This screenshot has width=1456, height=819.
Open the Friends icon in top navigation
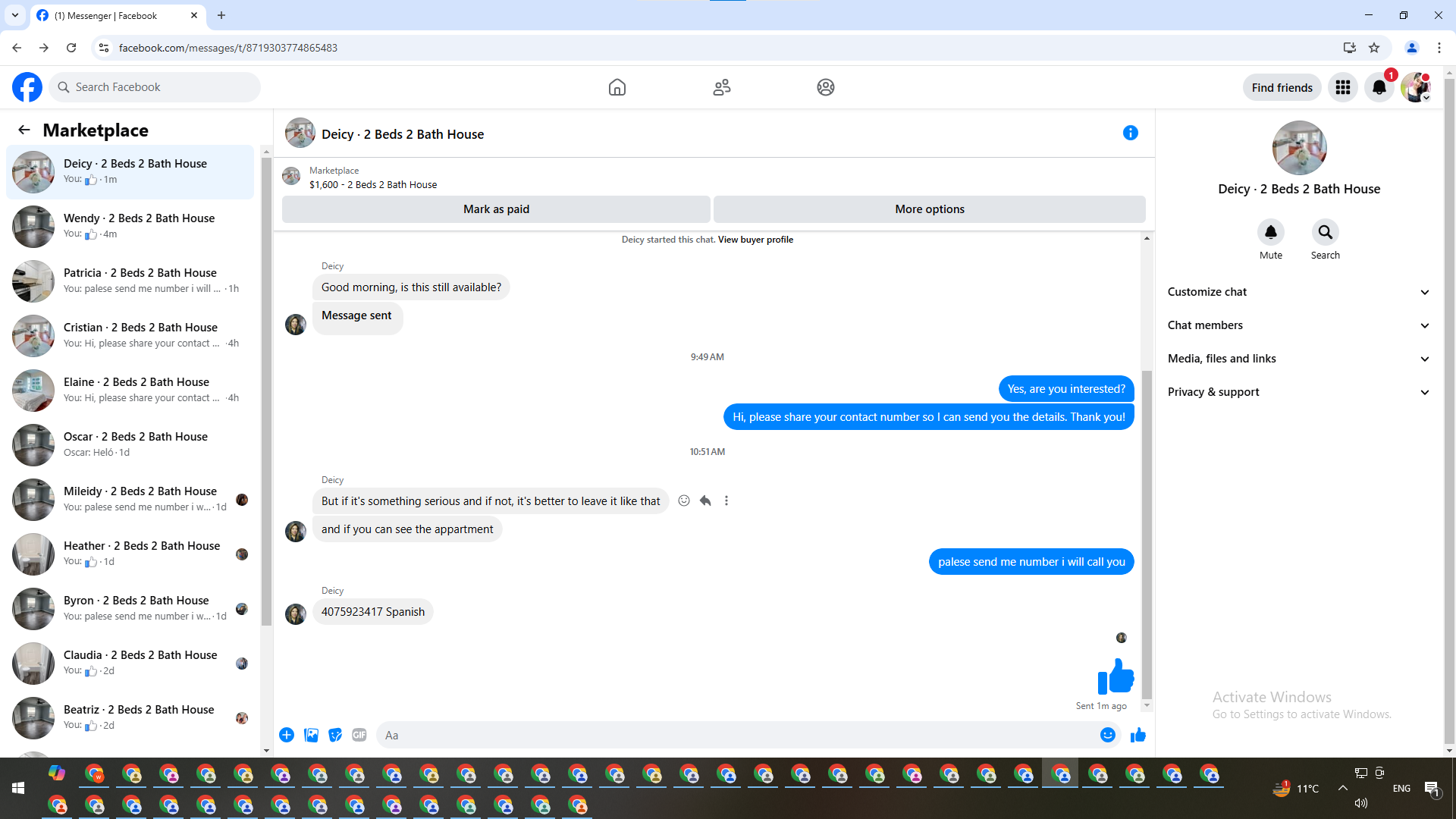coord(722,87)
